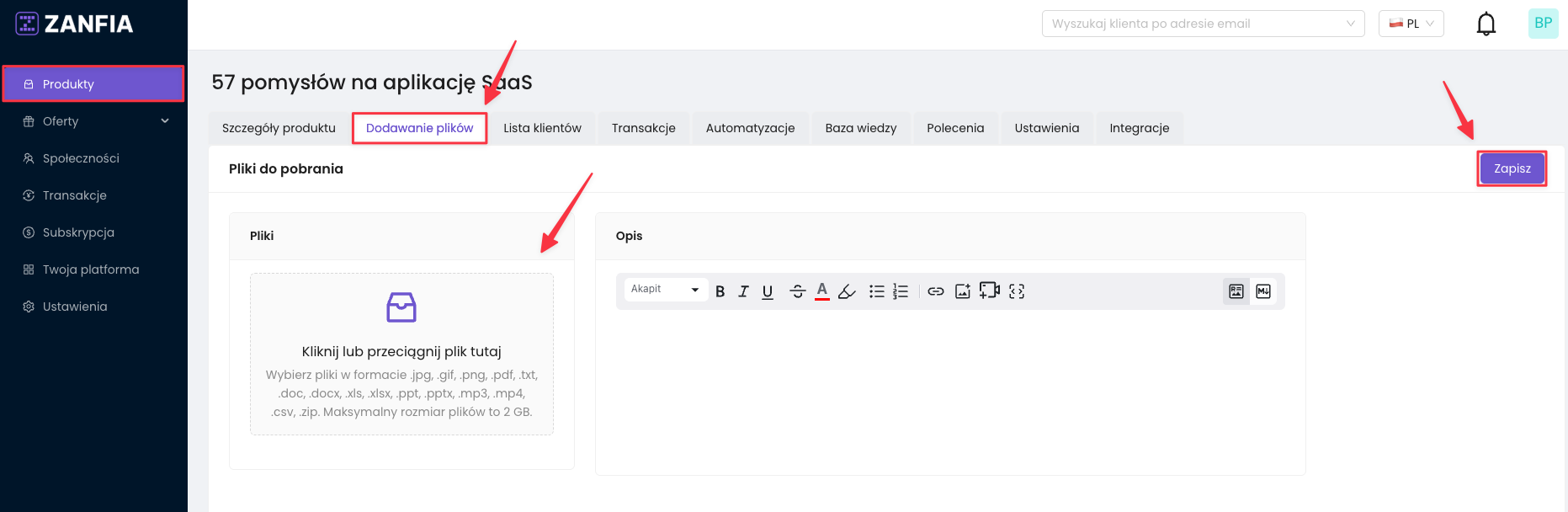Toggle underline text formatting
The image size is (1568, 512).
pyautogui.click(x=768, y=291)
